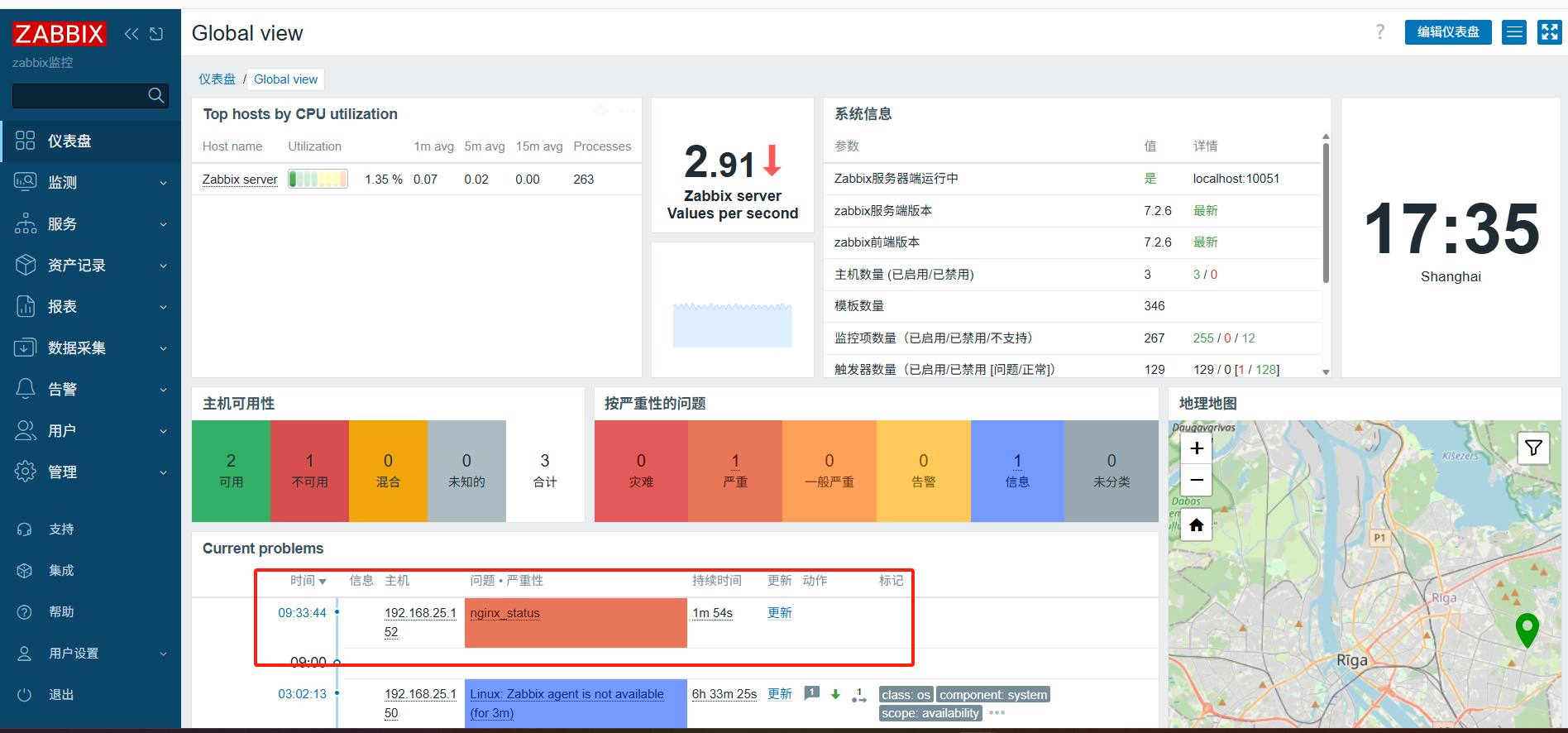This screenshot has width=1568, height=733.
Task: Click the 2 可用 green availability tile
Action: click(x=231, y=471)
